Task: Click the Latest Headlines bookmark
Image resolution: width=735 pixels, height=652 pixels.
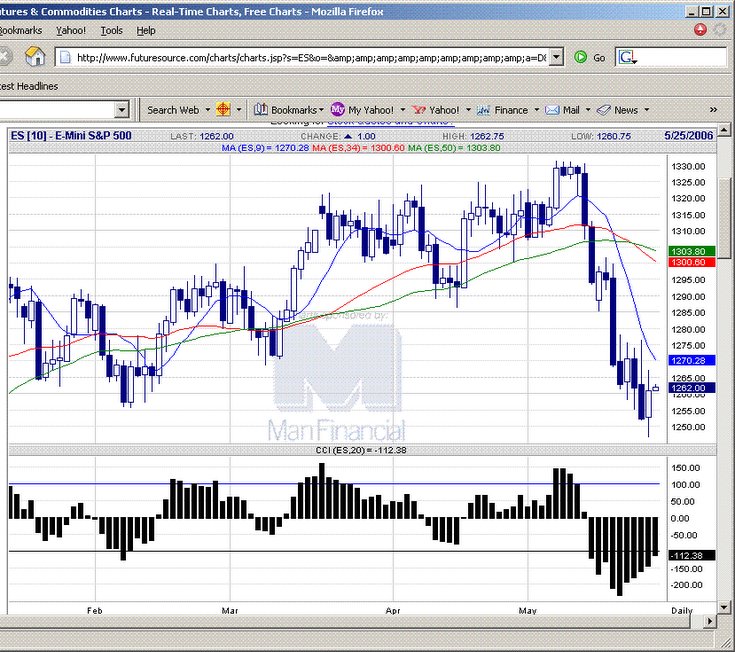Action: coord(29,86)
